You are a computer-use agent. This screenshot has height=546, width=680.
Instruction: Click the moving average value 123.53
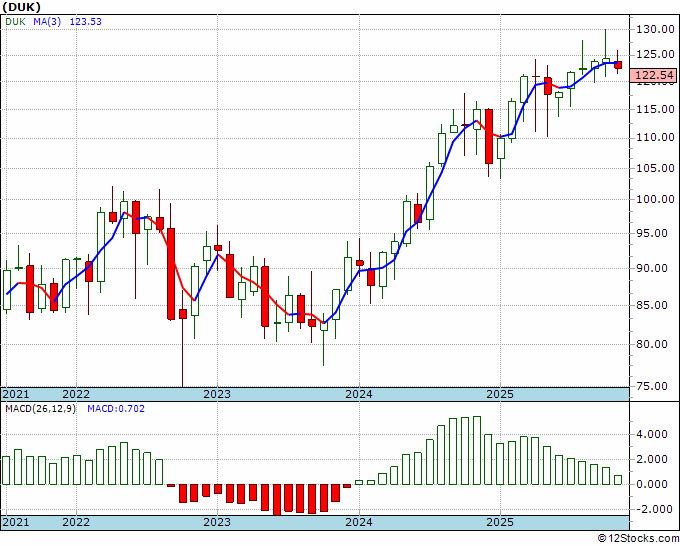[x=85, y=21]
